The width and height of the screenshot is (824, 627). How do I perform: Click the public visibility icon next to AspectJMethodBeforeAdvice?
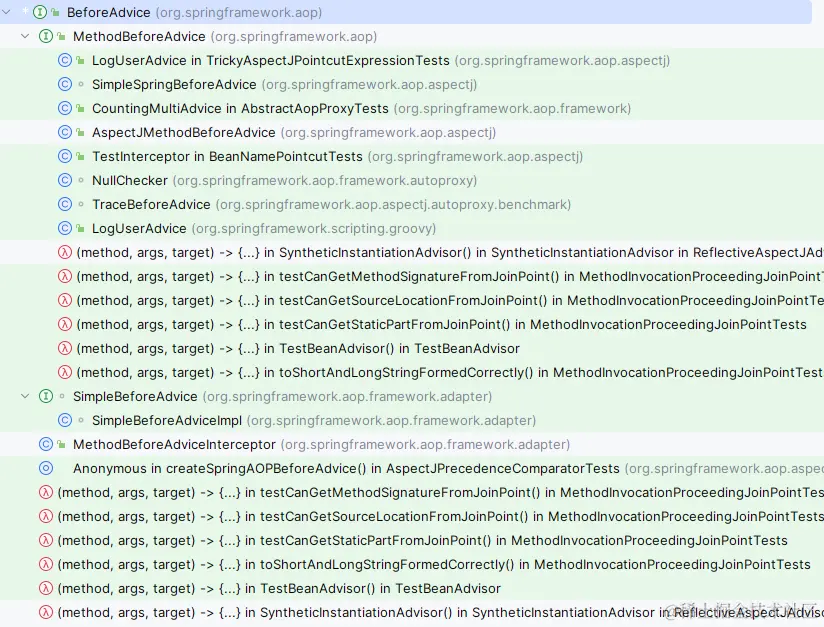pyautogui.click(x=80, y=132)
